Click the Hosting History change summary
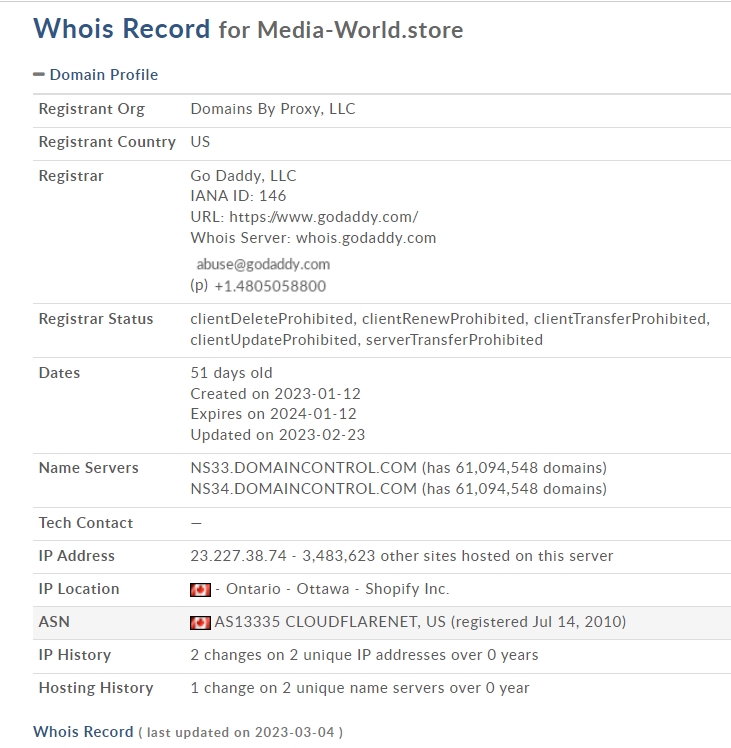Viewport: 731px width, 748px height. pos(360,688)
